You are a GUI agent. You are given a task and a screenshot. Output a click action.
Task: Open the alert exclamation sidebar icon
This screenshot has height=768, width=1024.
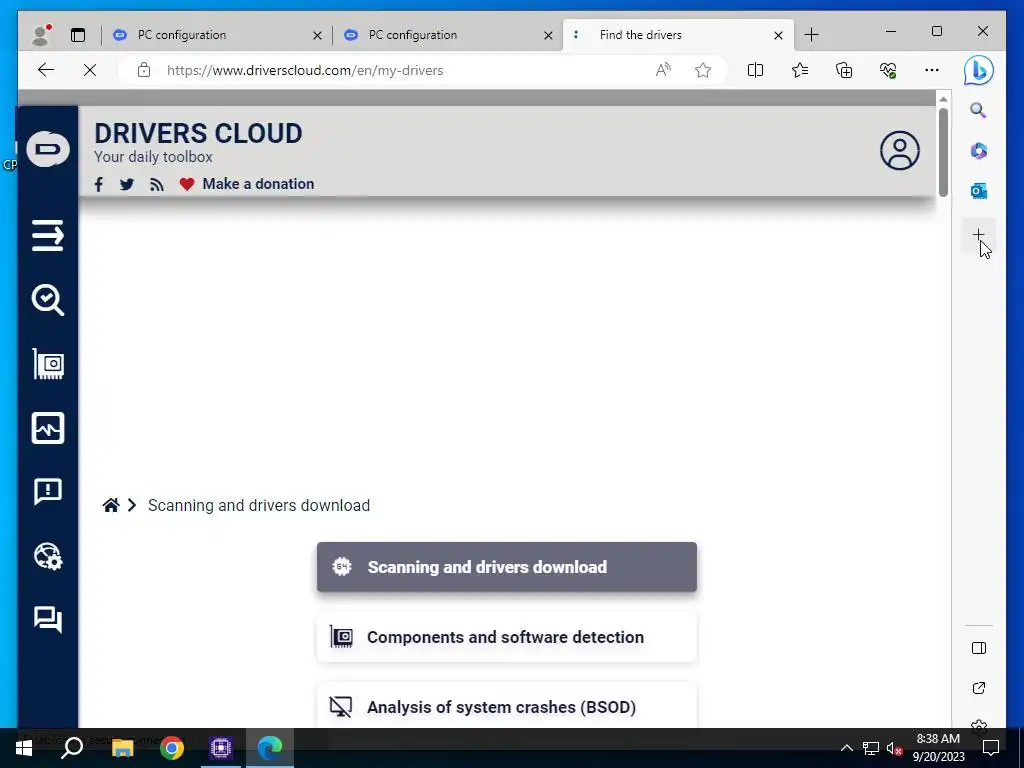(48, 492)
